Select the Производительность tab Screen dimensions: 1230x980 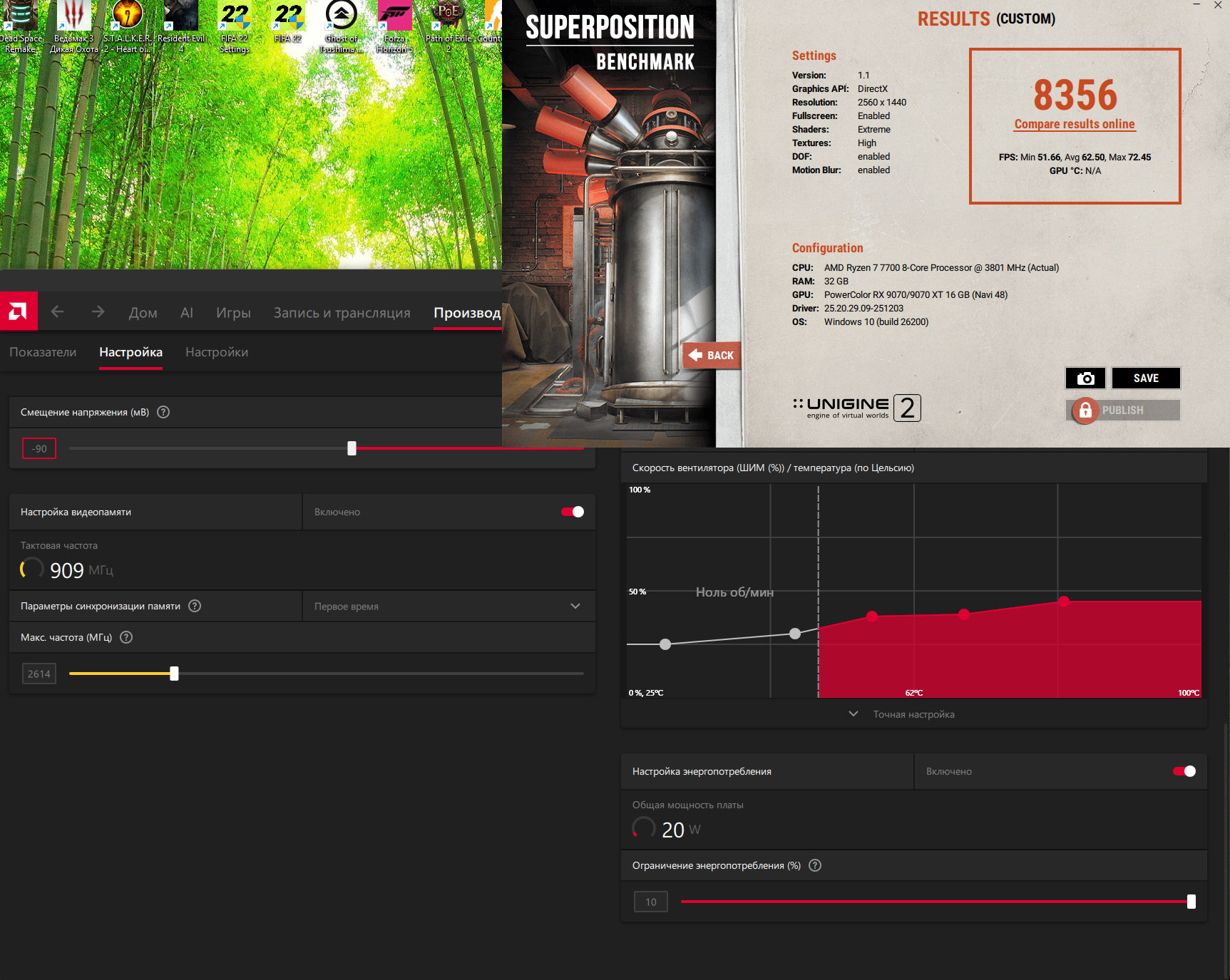click(x=467, y=312)
